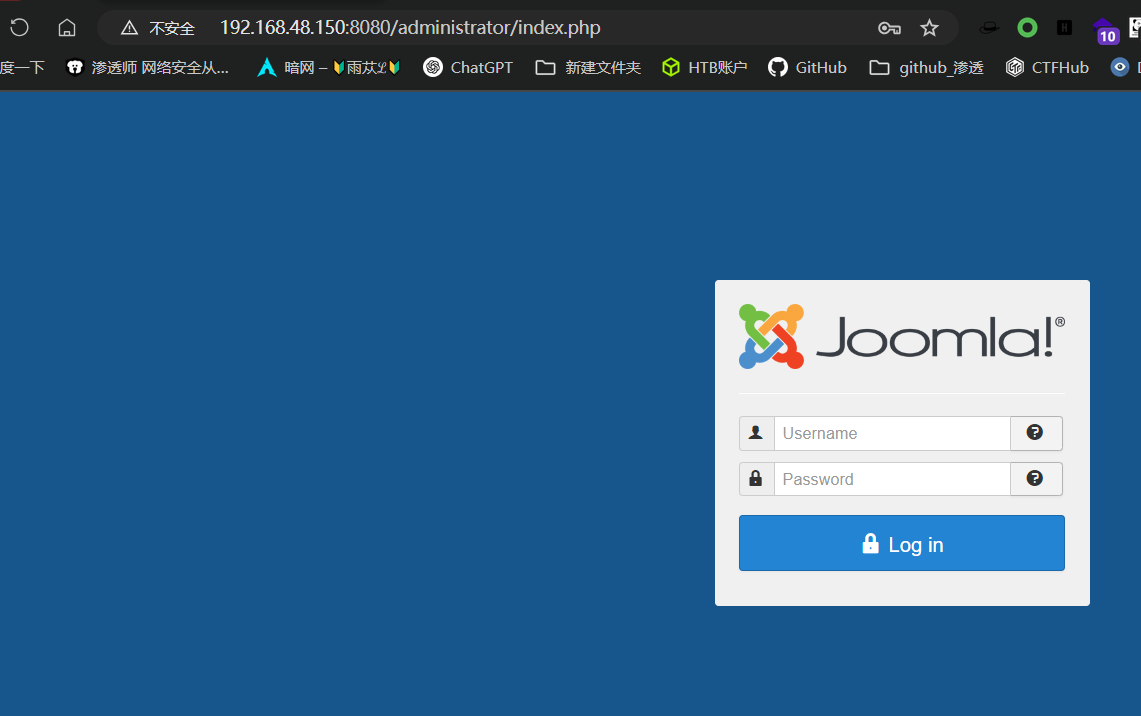Open the purple extension with badge 10
The width and height of the screenshot is (1141, 716).
1105,31
